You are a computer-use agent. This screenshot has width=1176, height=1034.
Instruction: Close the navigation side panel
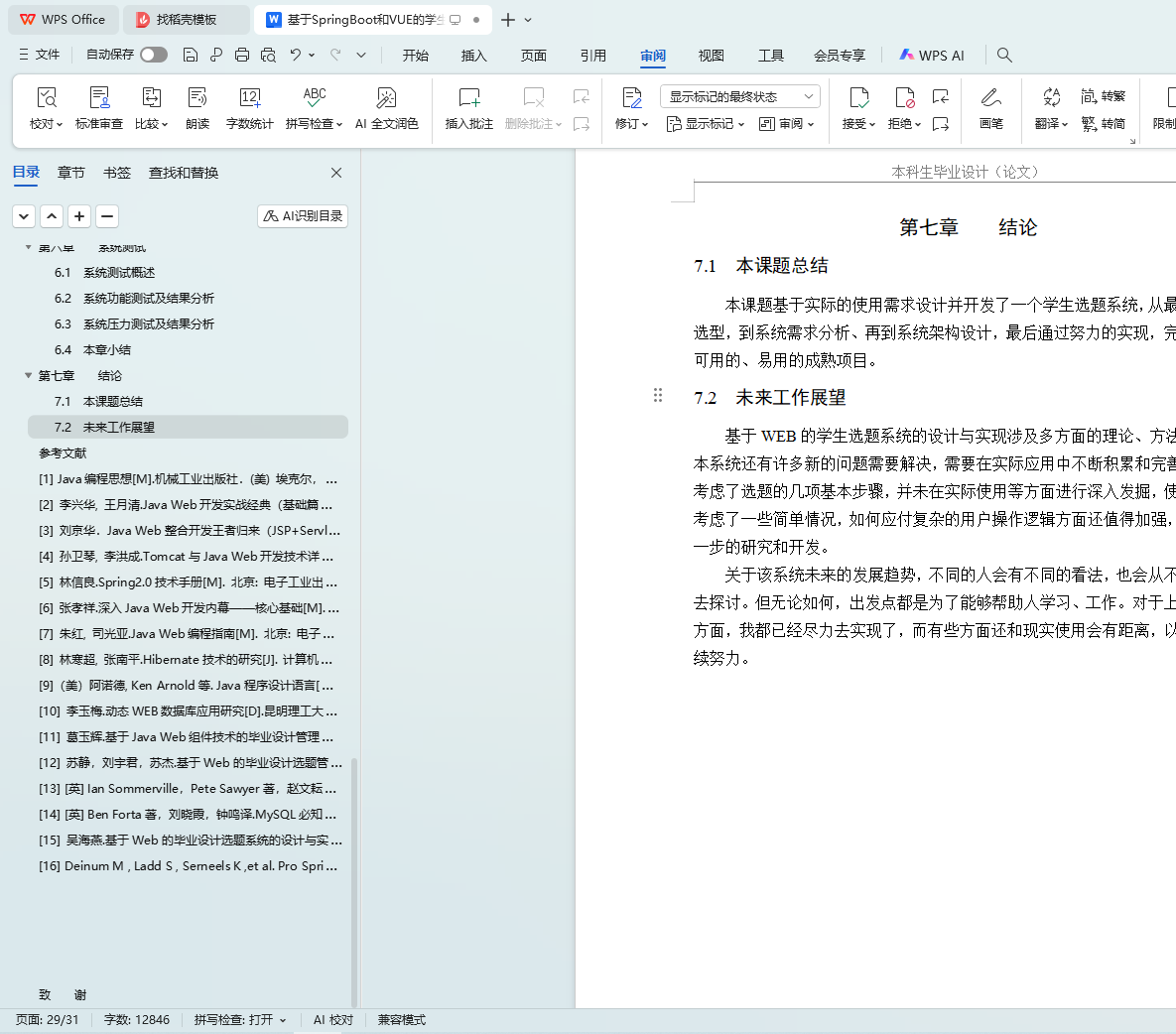tap(336, 173)
